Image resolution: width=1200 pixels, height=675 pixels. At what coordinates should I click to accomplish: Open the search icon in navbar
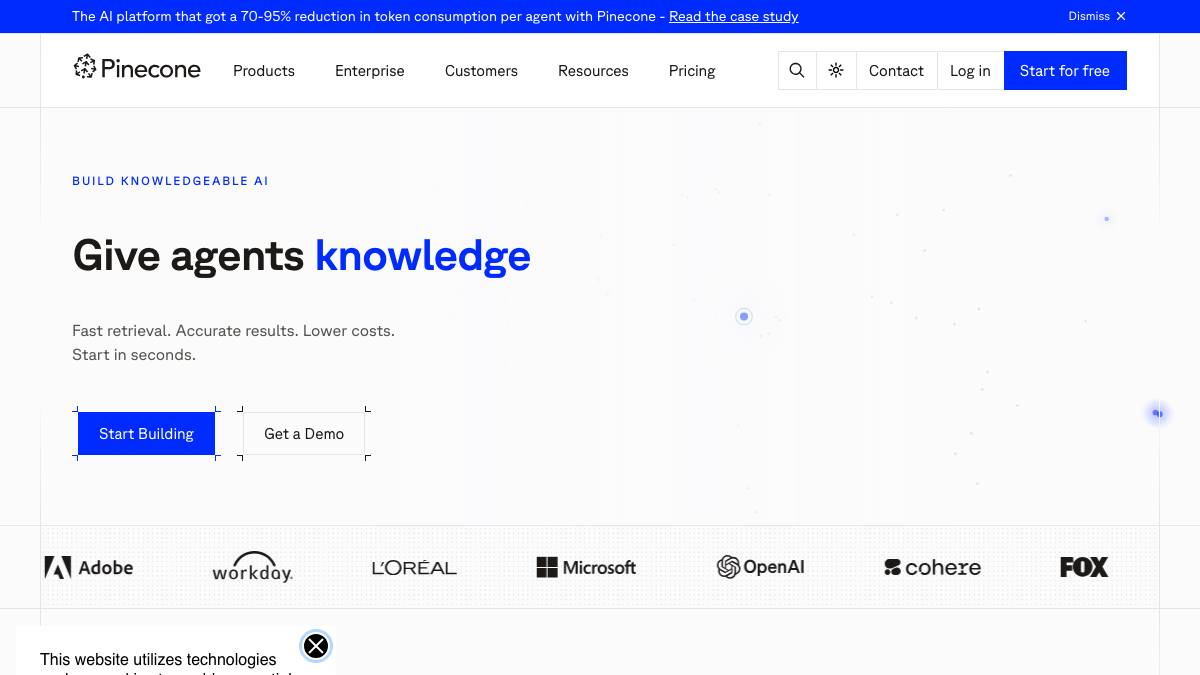tap(797, 70)
